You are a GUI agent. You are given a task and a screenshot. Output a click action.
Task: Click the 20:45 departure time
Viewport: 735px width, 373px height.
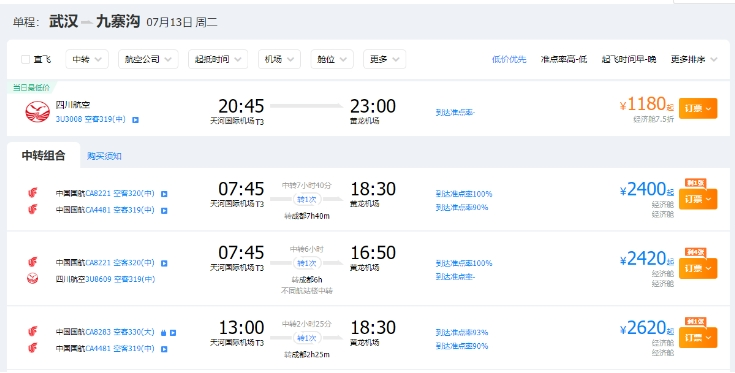241,106
